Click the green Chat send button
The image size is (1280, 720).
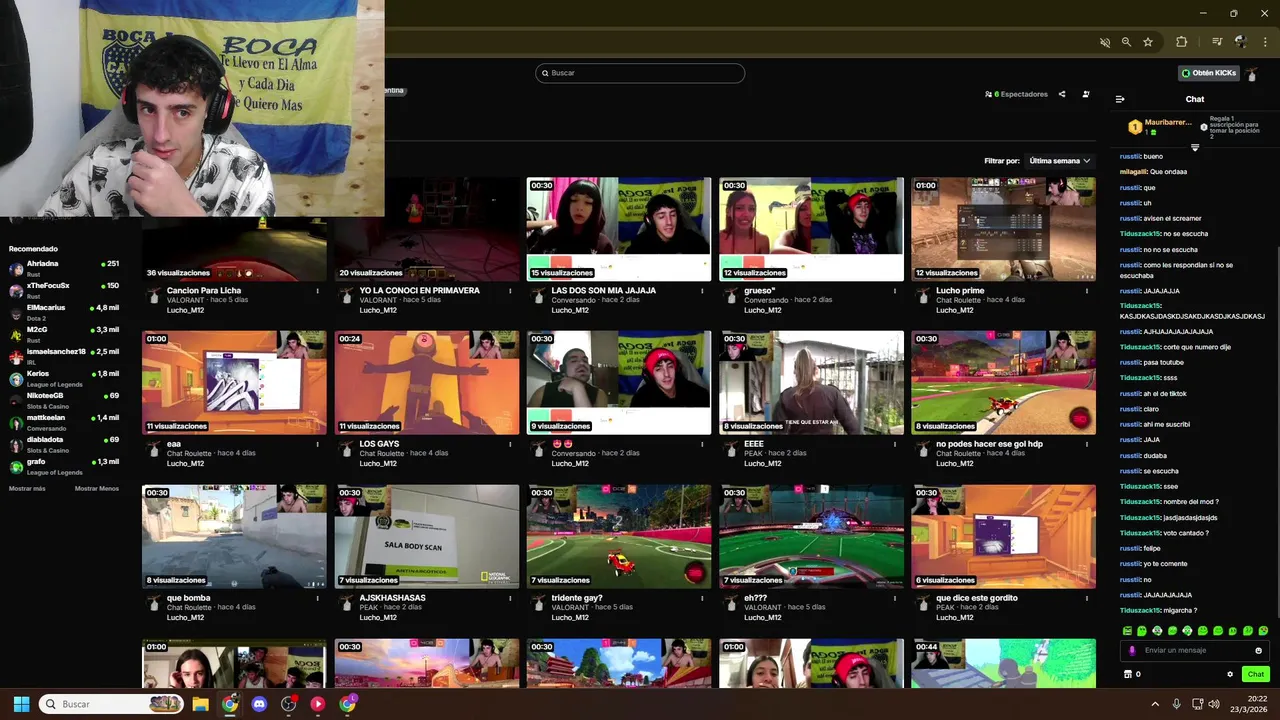(1256, 674)
